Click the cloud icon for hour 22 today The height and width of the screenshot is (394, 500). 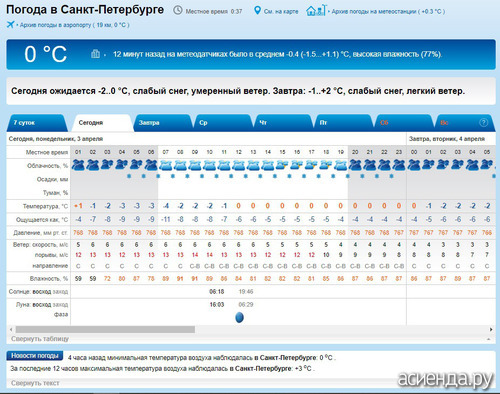tap(384, 165)
